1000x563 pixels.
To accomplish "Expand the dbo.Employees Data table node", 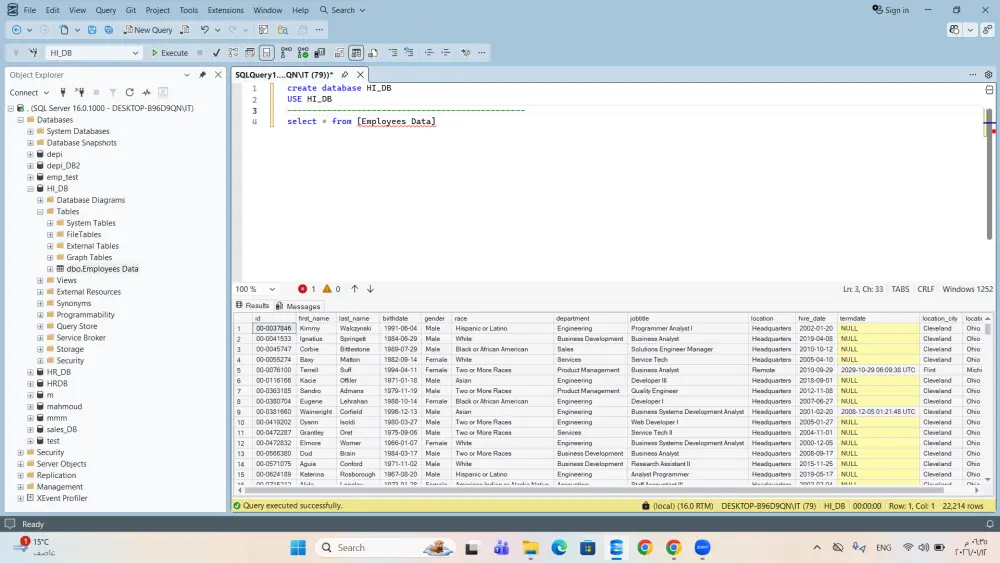I will coord(50,269).
